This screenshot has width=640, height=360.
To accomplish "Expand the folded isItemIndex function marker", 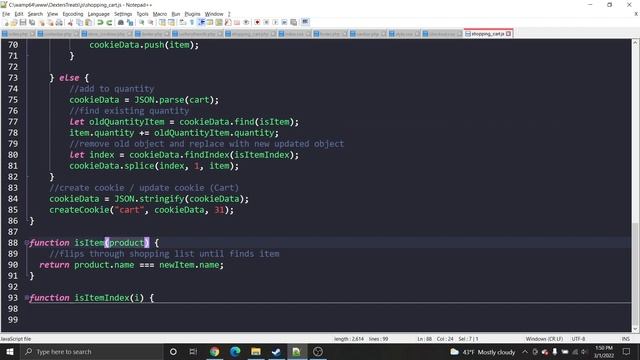I will coord(26,298).
